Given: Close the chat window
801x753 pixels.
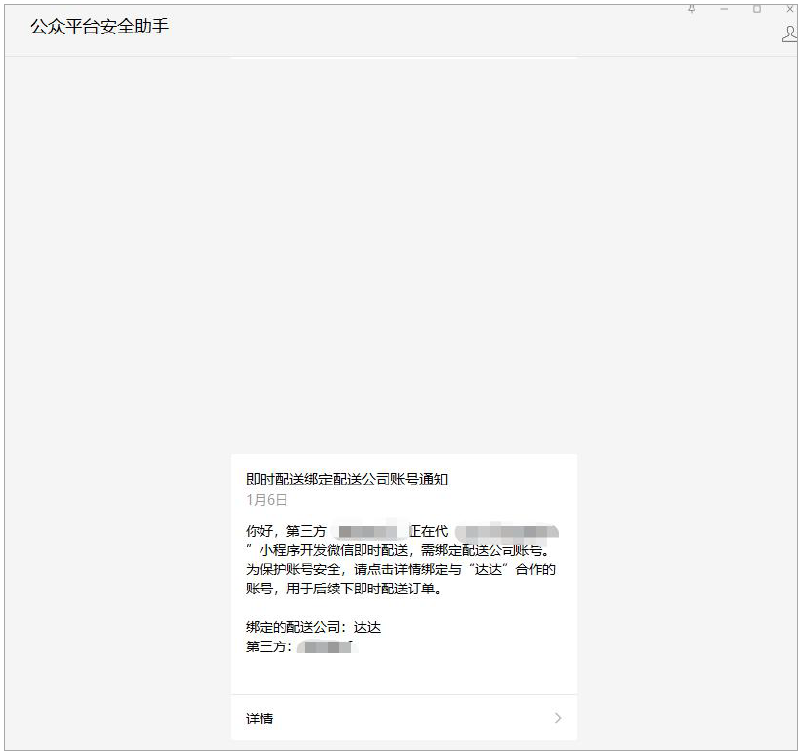Looking at the screenshot, I should point(789,9).
